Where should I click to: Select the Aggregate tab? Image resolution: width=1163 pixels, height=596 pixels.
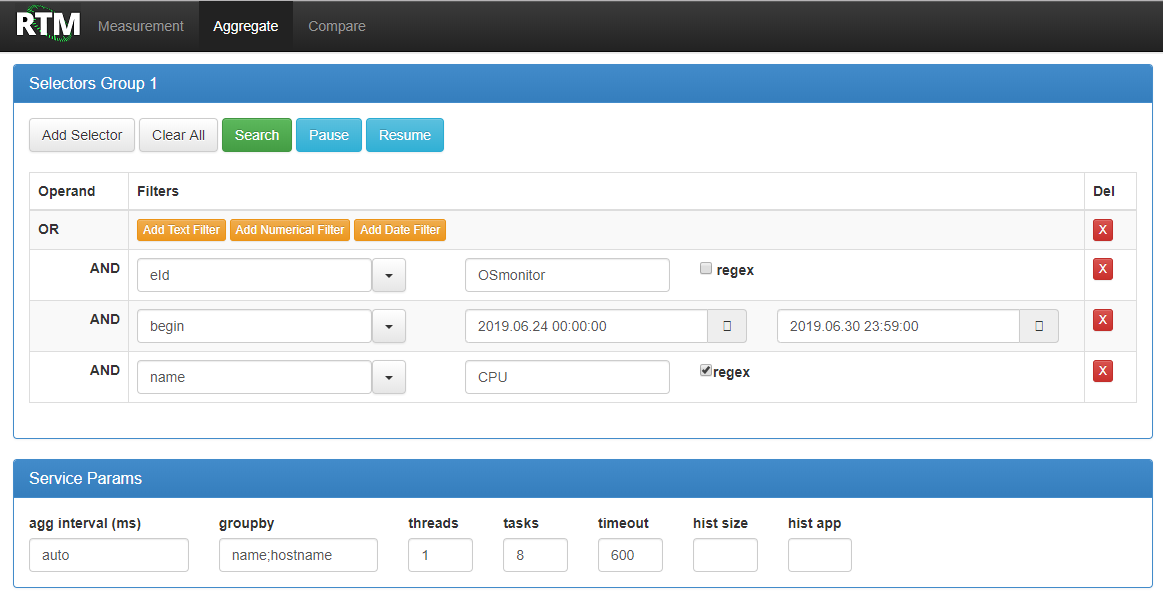point(246,26)
